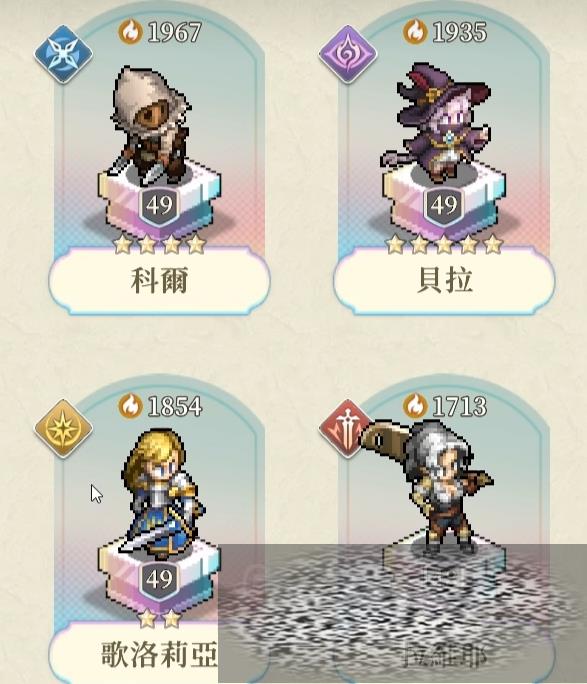Click the four-star rating on 科爾's card
Screen dimensions: 587x684
159,245
